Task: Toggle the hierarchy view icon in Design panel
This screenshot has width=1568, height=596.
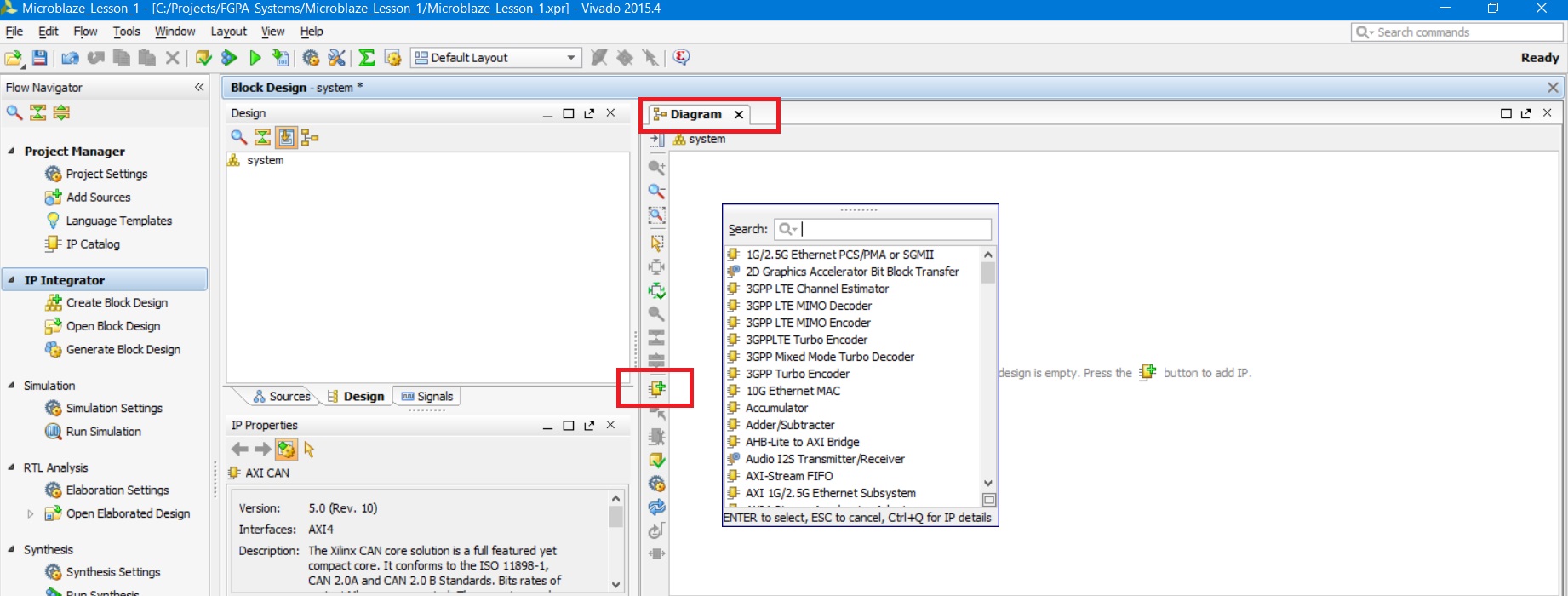Action: 310,137
